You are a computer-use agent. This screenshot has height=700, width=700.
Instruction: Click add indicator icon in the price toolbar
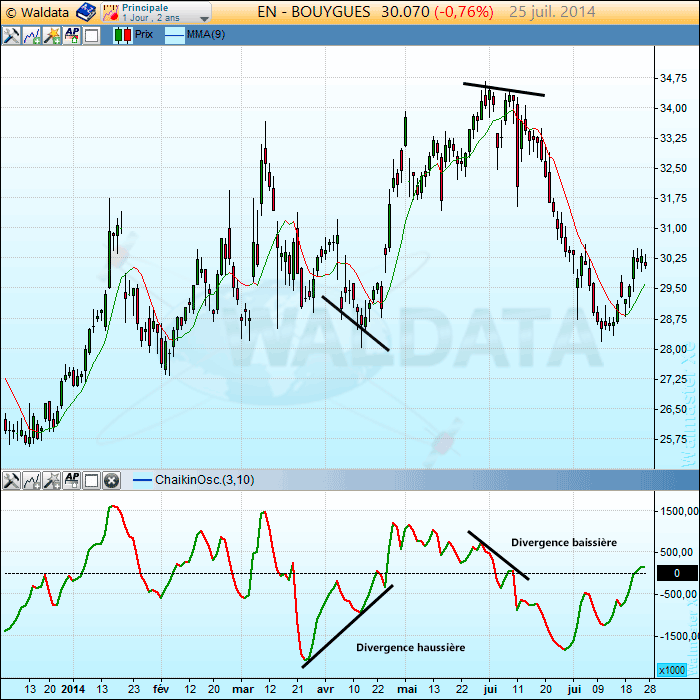tap(32, 35)
